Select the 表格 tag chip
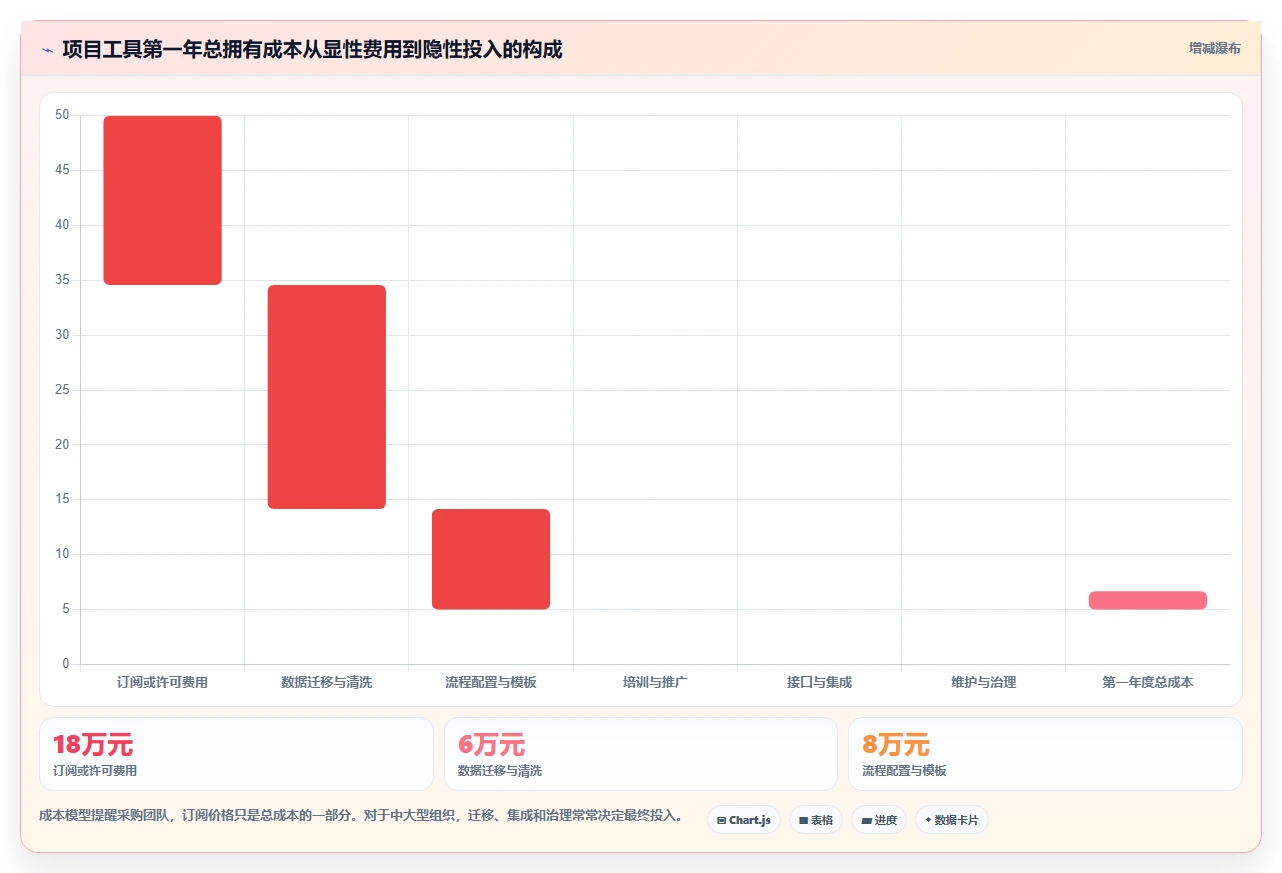 (x=816, y=820)
